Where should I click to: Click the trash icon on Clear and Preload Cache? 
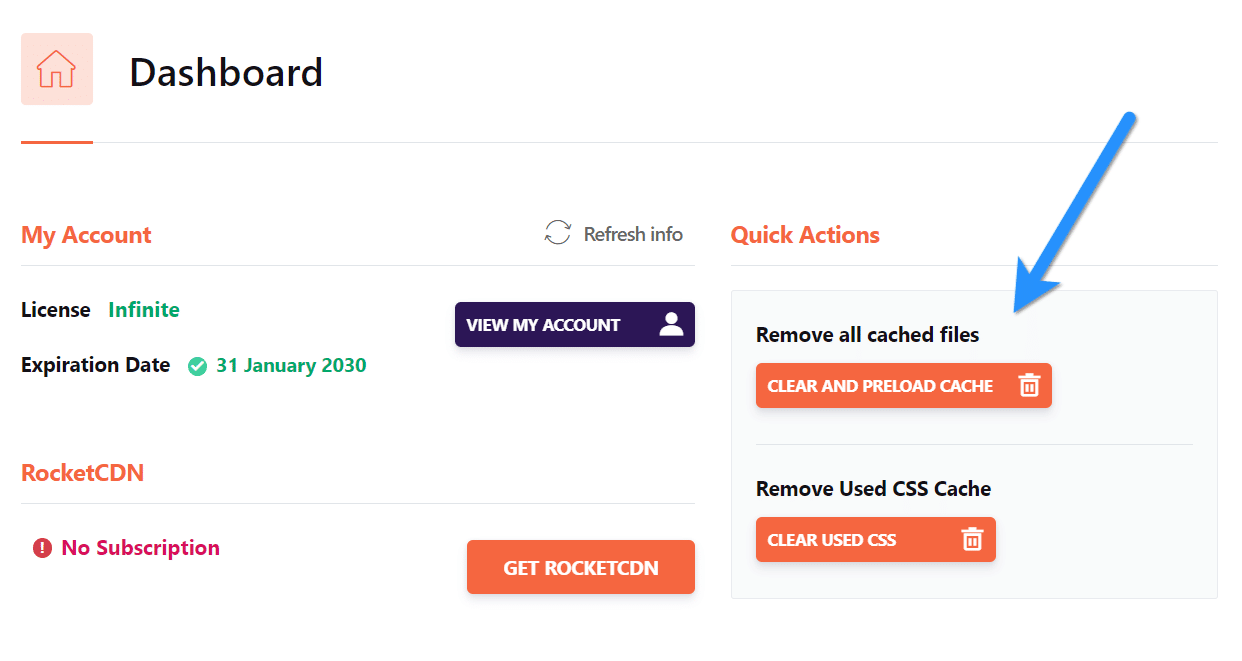pos(1028,385)
